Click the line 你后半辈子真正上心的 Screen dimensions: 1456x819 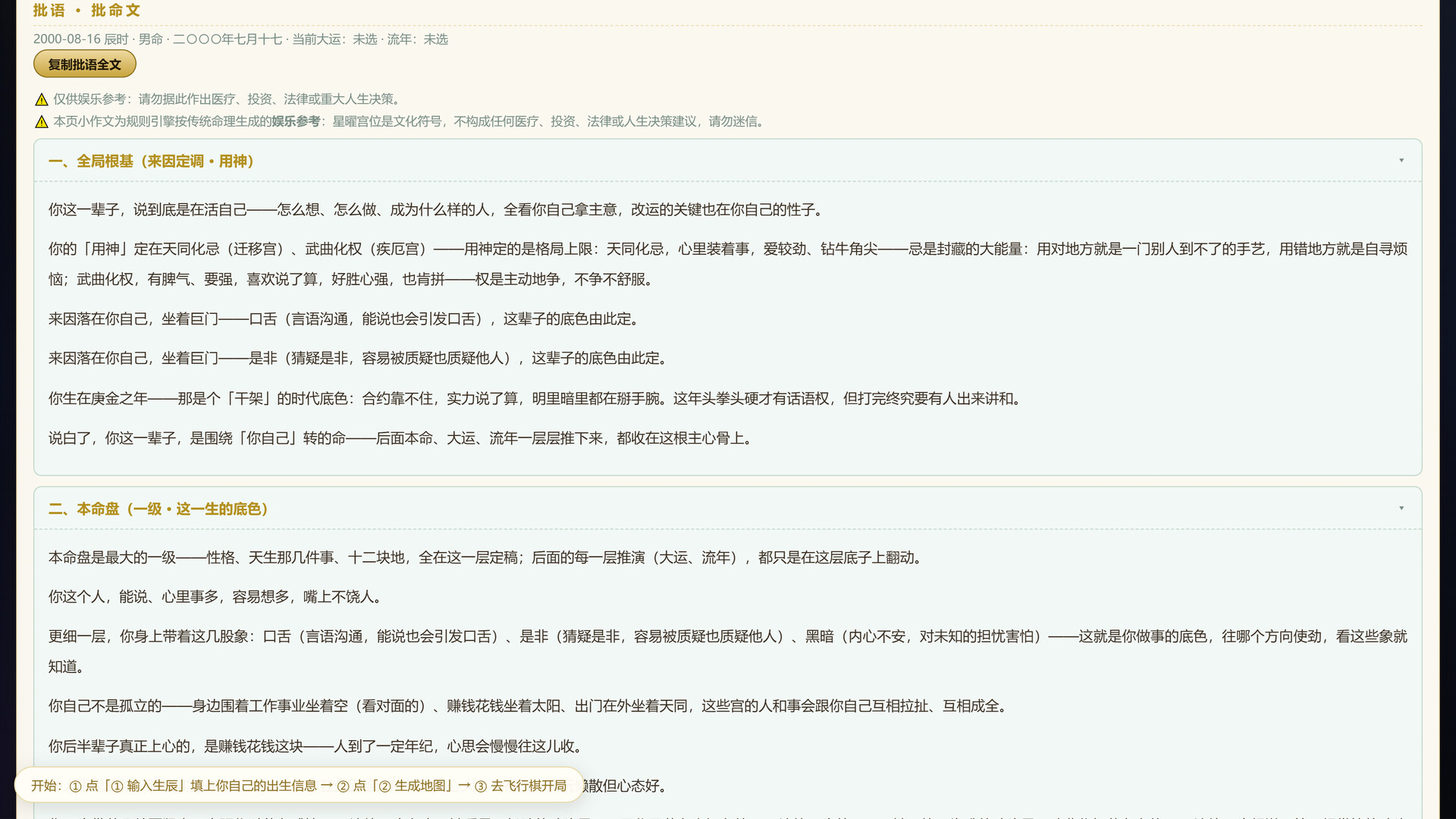[x=318, y=747]
